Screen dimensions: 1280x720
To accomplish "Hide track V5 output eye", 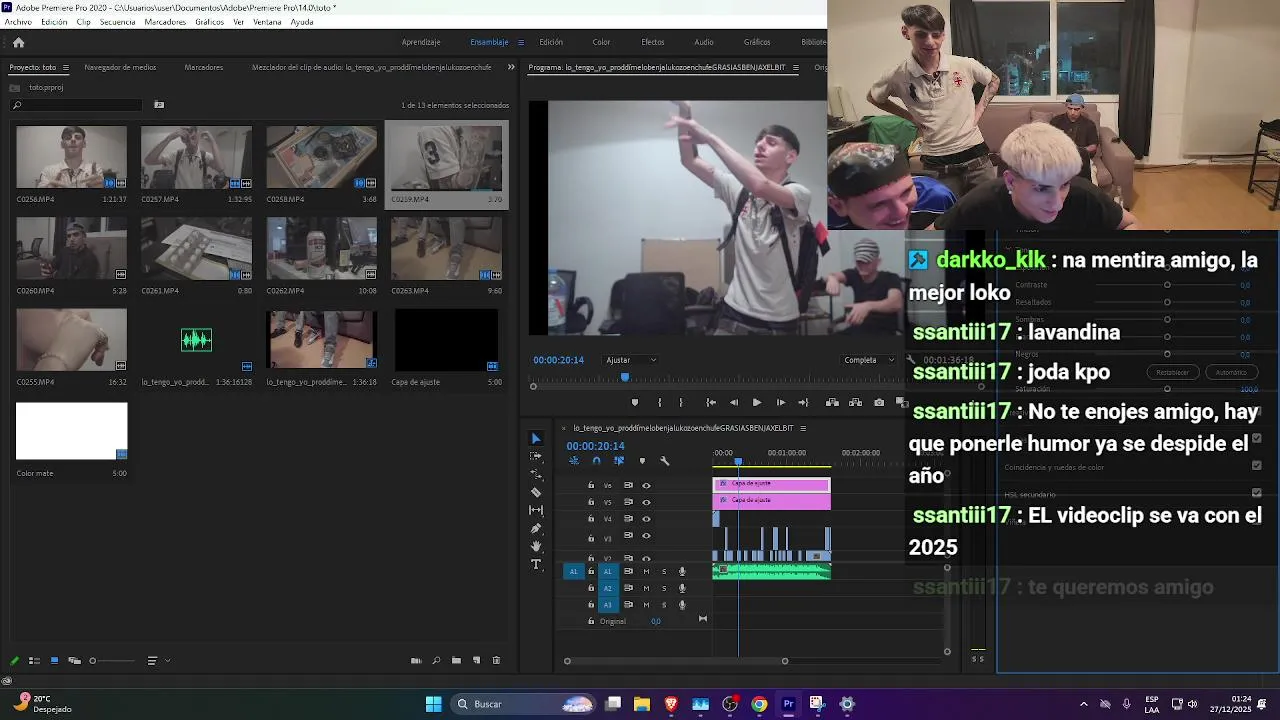I will click(646, 502).
